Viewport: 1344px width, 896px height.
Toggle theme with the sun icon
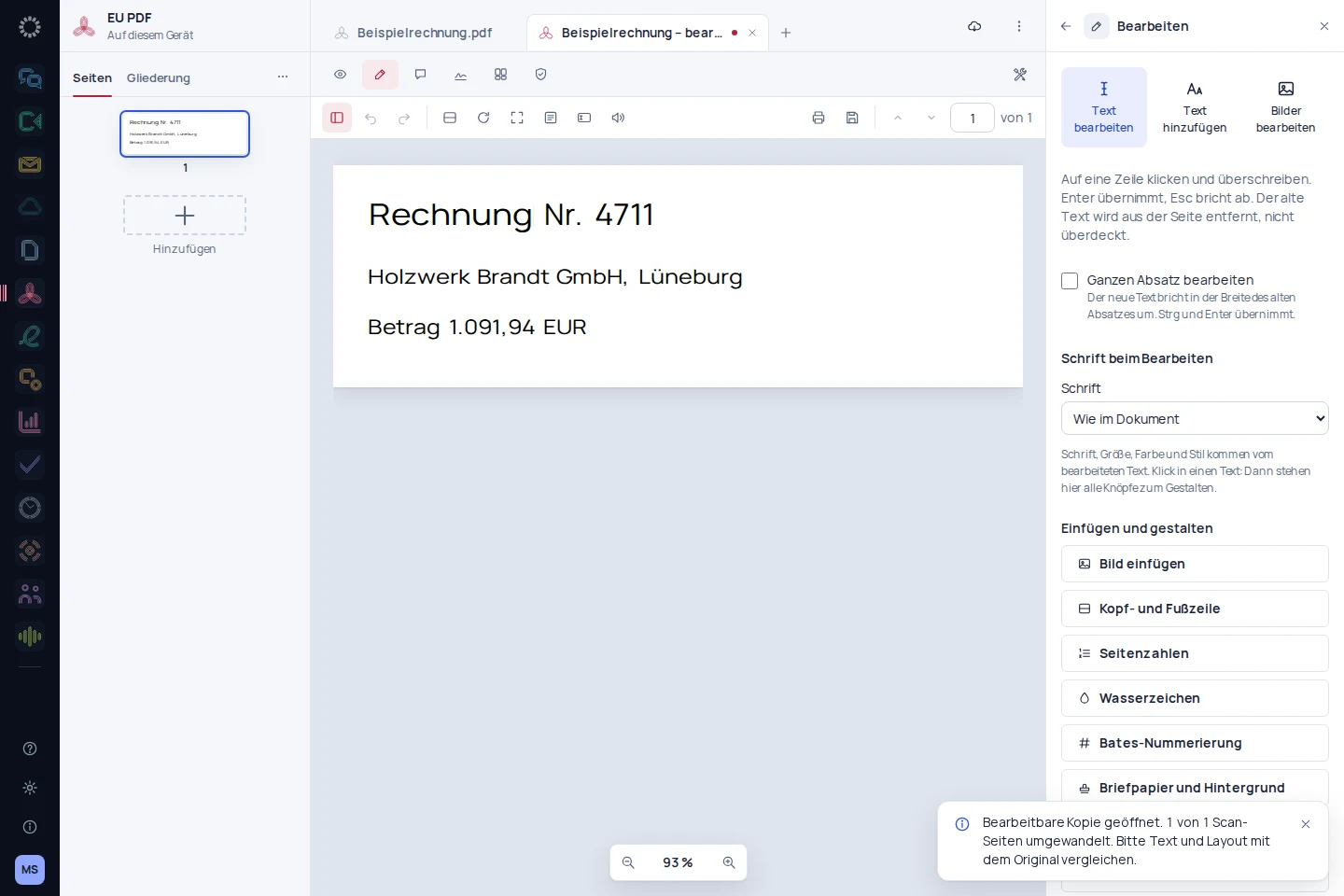(x=30, y=788)
